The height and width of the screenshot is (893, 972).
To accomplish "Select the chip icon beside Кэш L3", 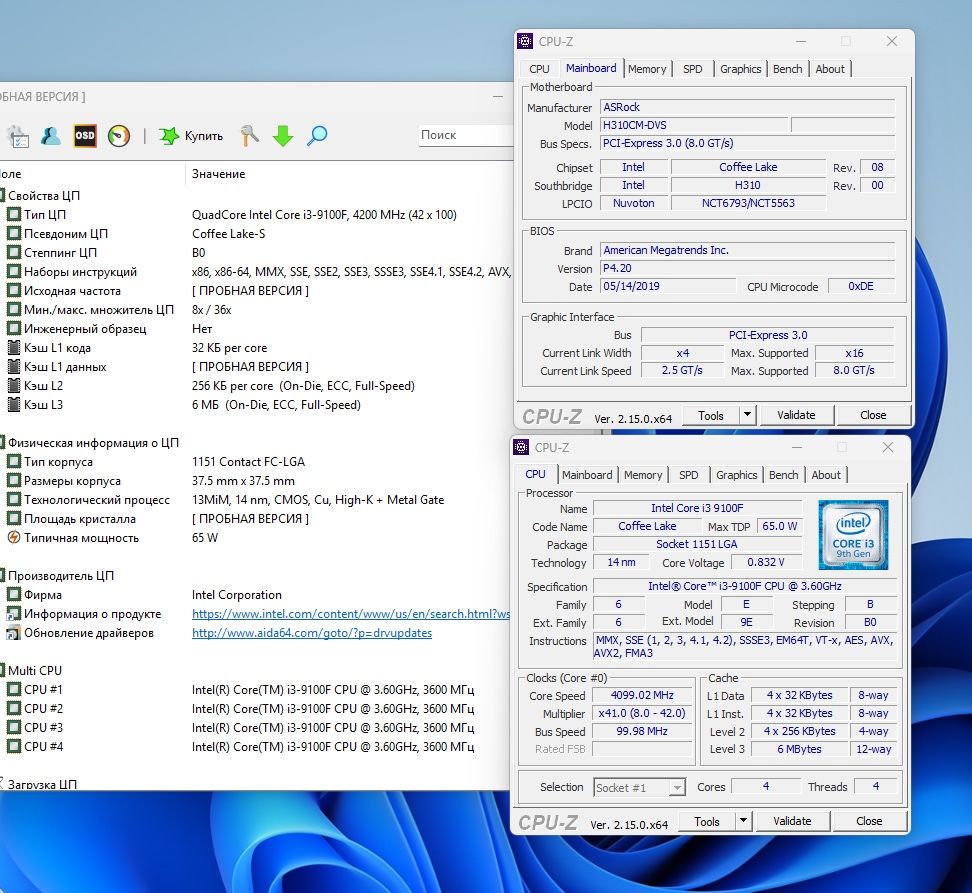I will [x=14, y=405].
